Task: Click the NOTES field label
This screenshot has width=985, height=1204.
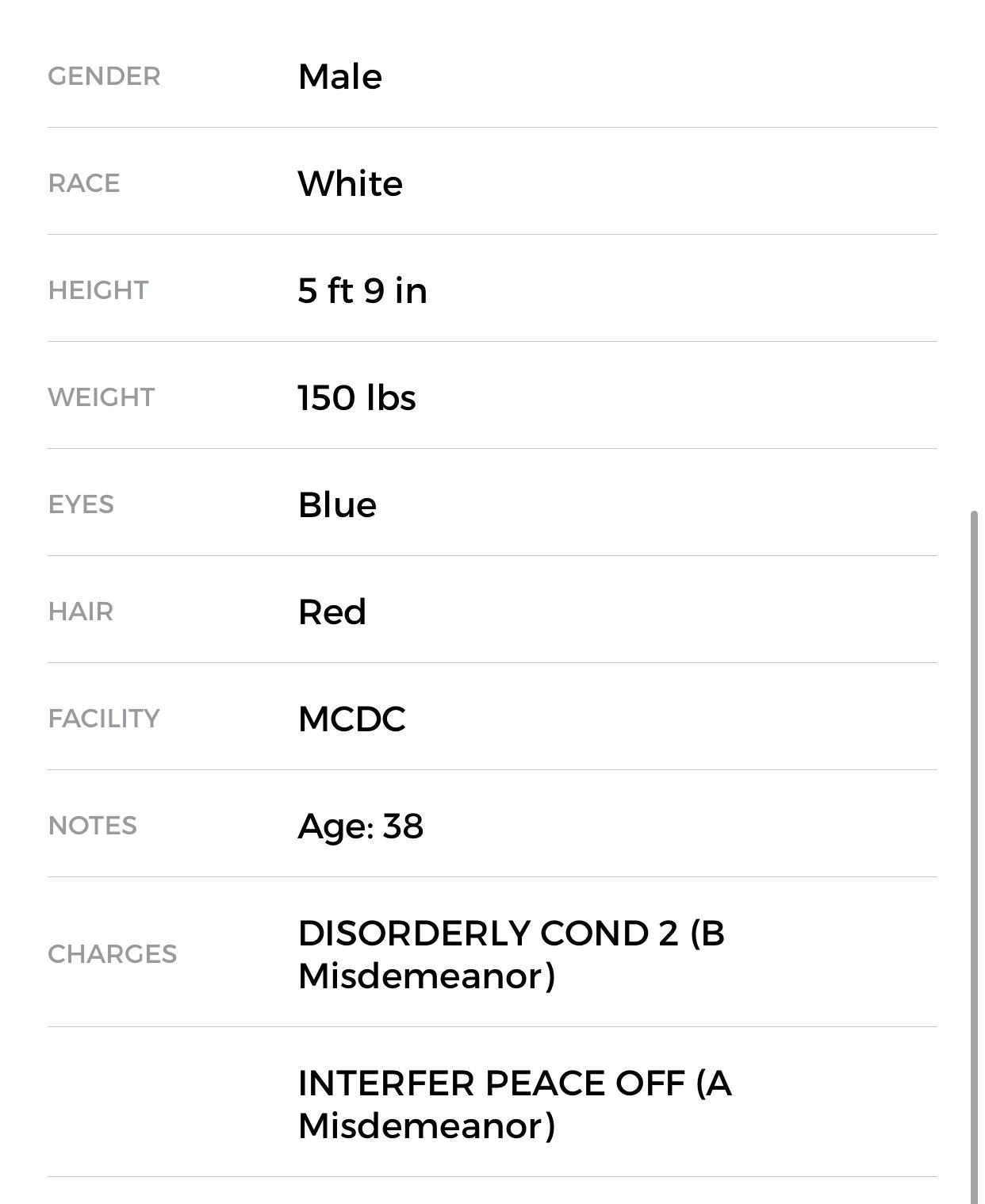Action: click(93, 826)
